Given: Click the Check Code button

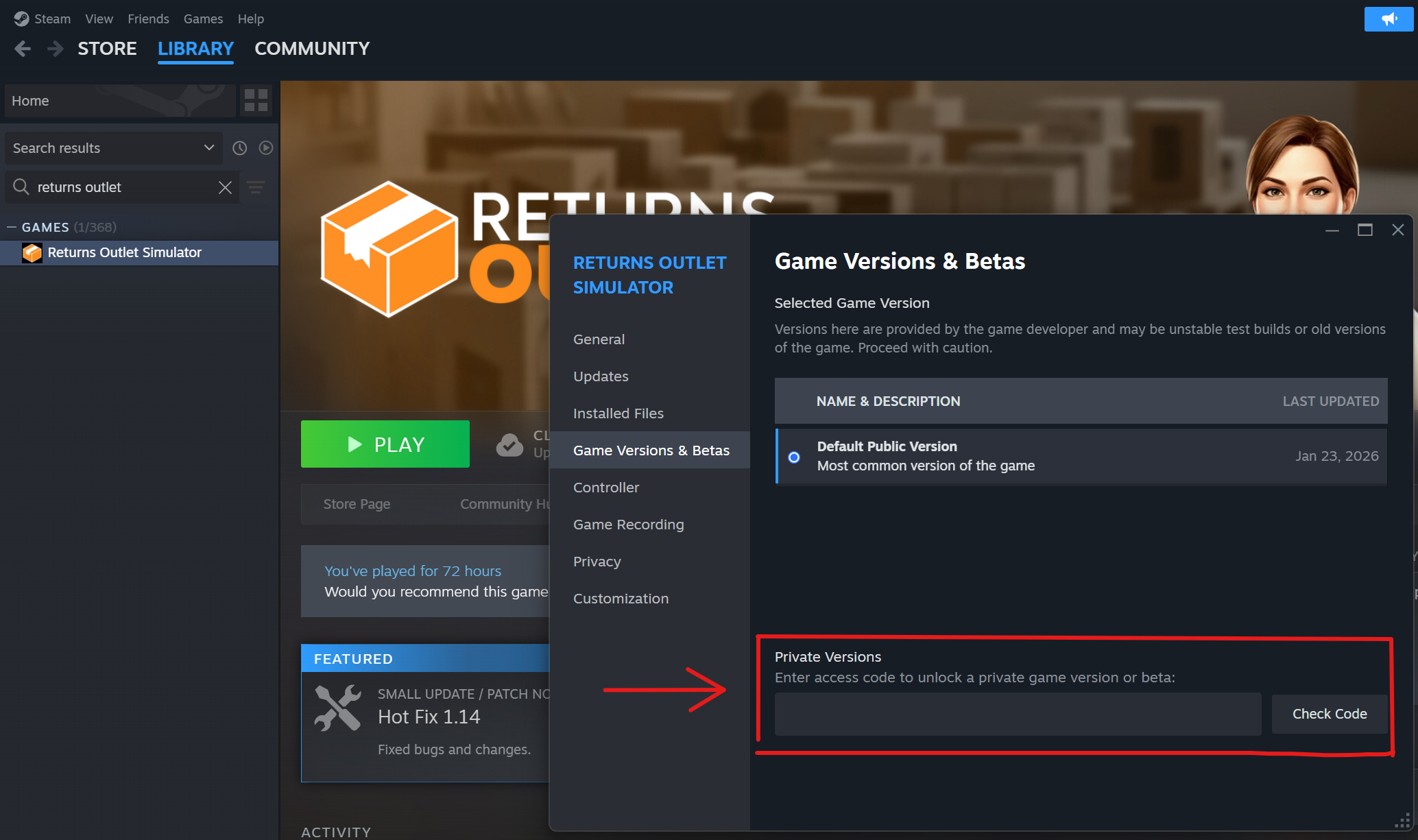Looking at the screenshot, I should tap(1330, 714).
